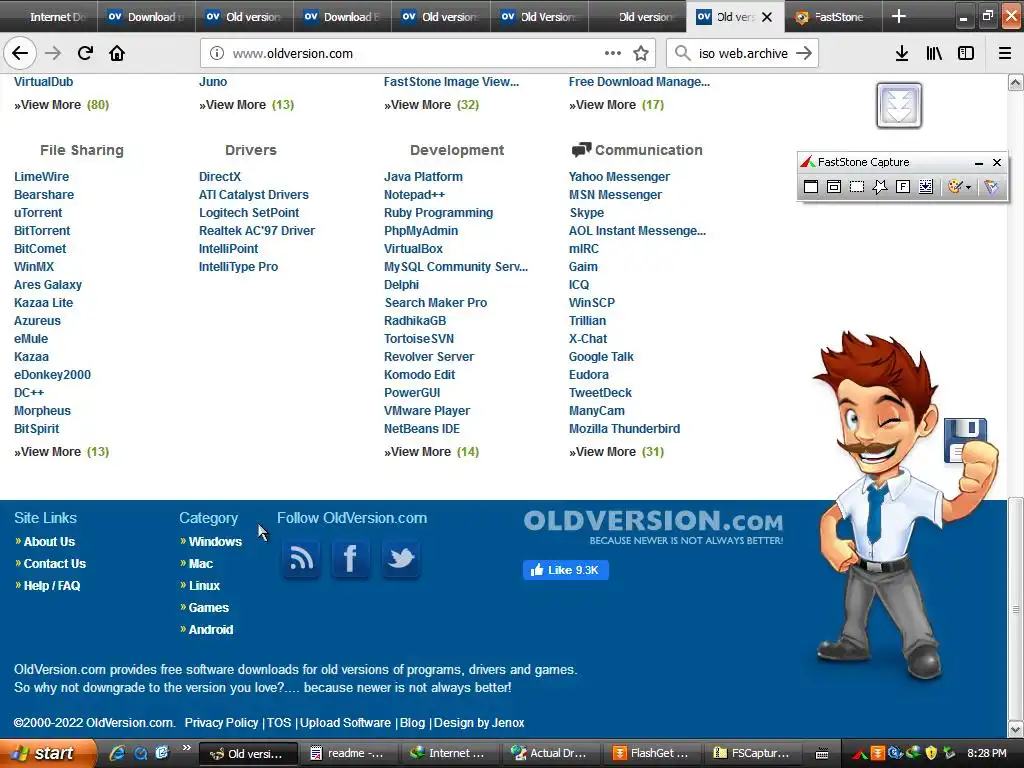
Task: Switch to the FastStone browser tab
Action: (833, 17)
